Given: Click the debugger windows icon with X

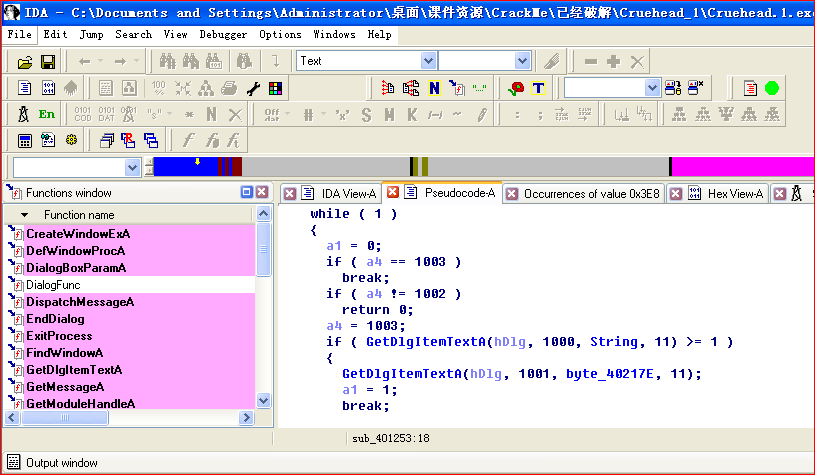Looking at the screenshot, I should pyautogui.click(x=695, y=87).
